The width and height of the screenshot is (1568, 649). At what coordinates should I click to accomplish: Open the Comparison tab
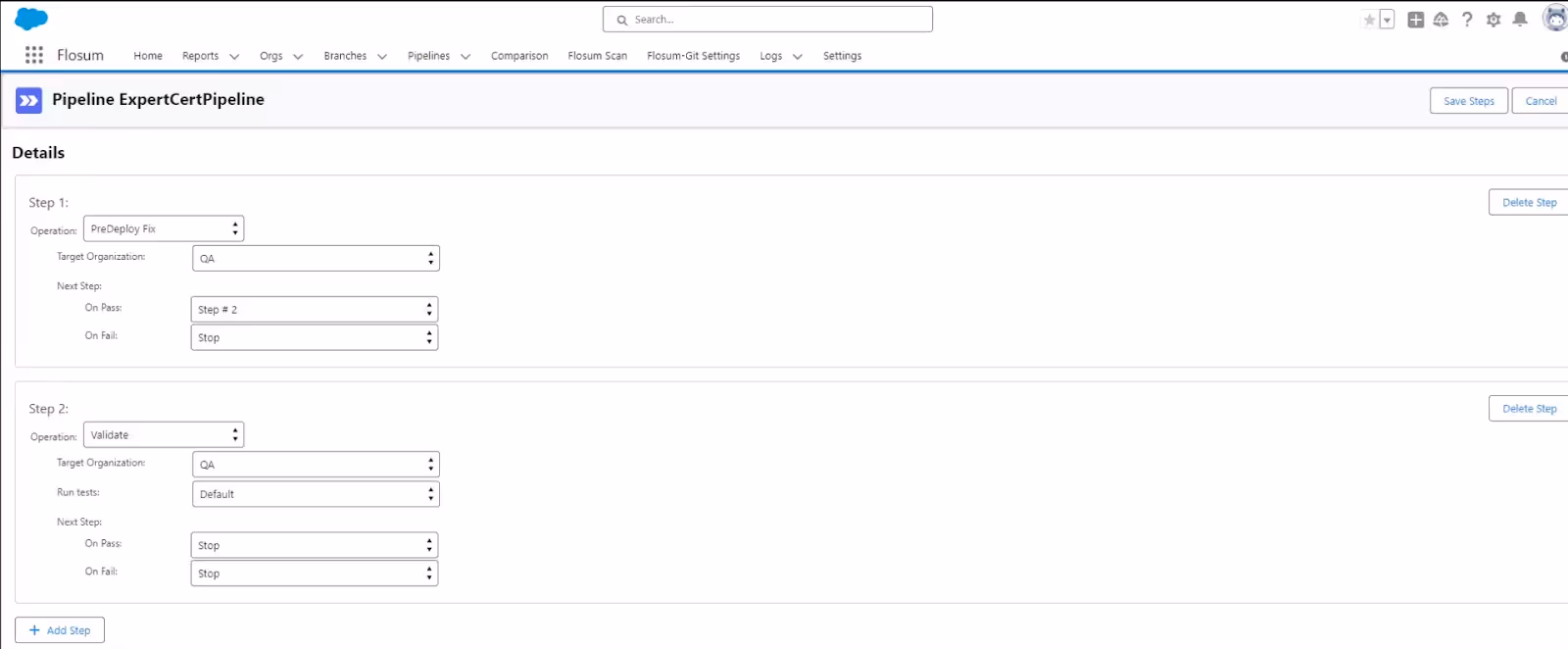[519, 56]
